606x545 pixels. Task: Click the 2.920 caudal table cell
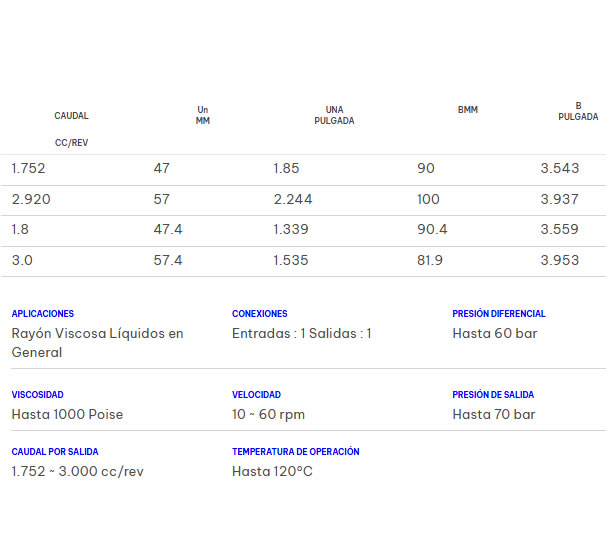(31, 199)
